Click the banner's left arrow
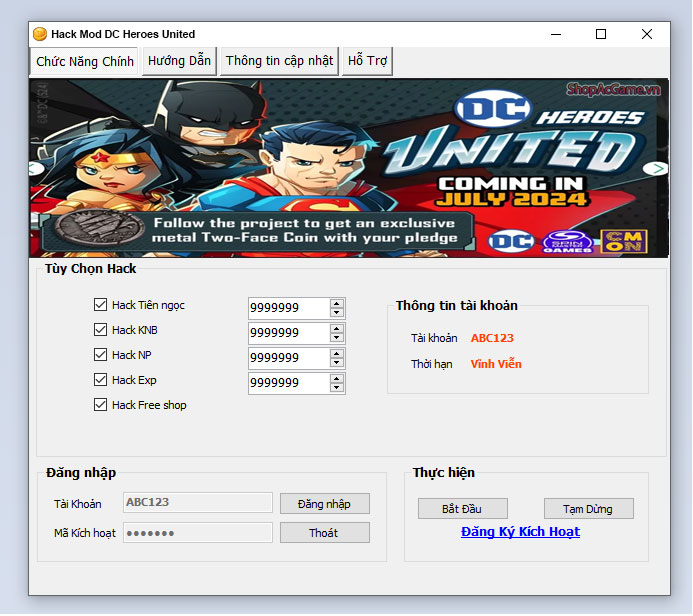The image size is (693, 616). [37, 168]
